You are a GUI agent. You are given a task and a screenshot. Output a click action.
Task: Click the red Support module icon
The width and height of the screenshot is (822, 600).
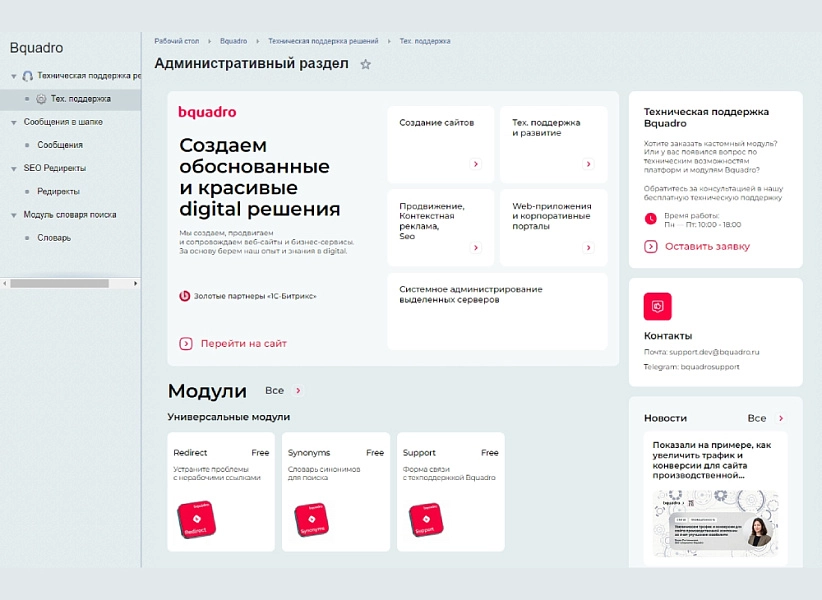(426, 519)
